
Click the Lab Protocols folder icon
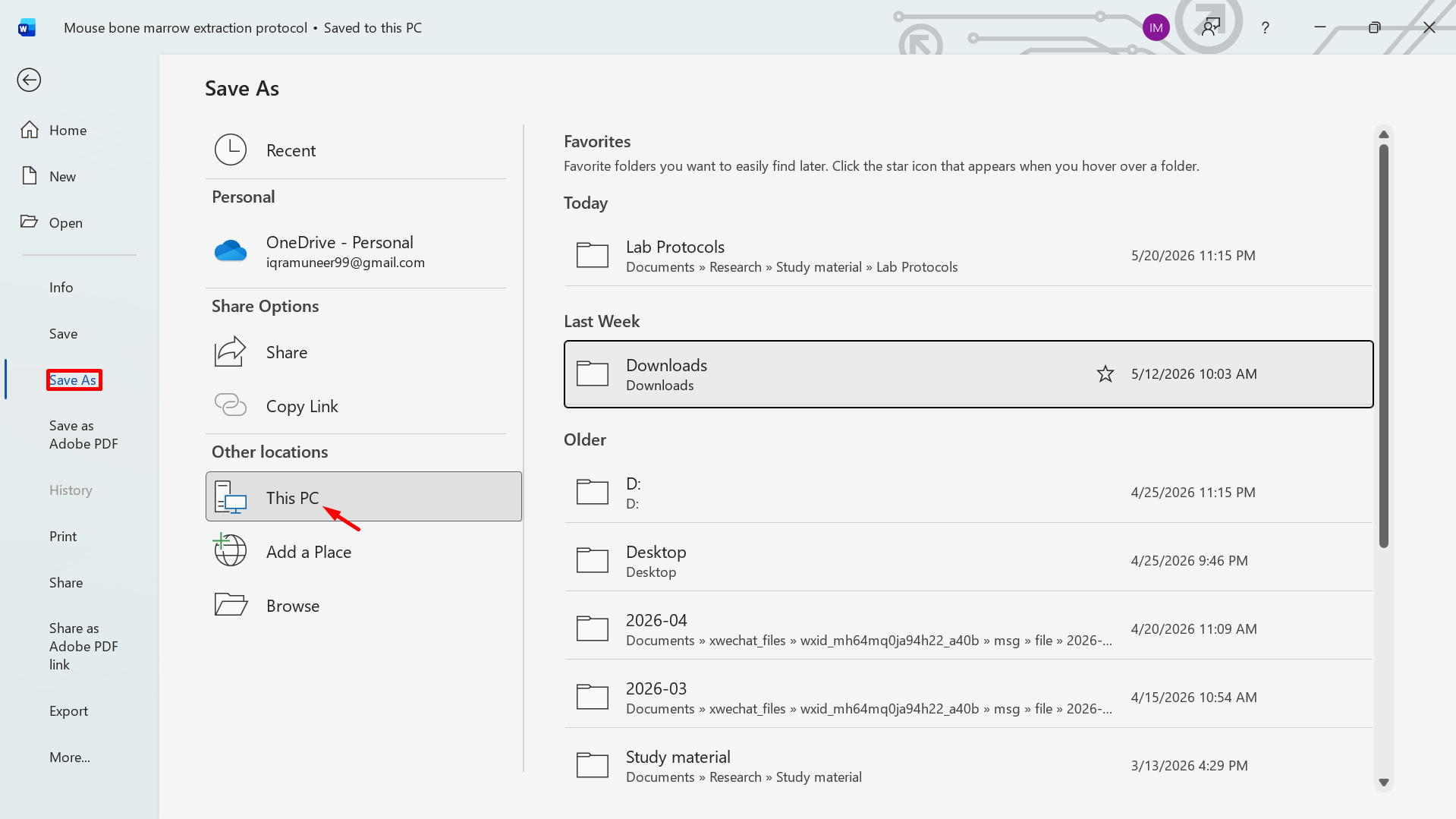(593, 255)
